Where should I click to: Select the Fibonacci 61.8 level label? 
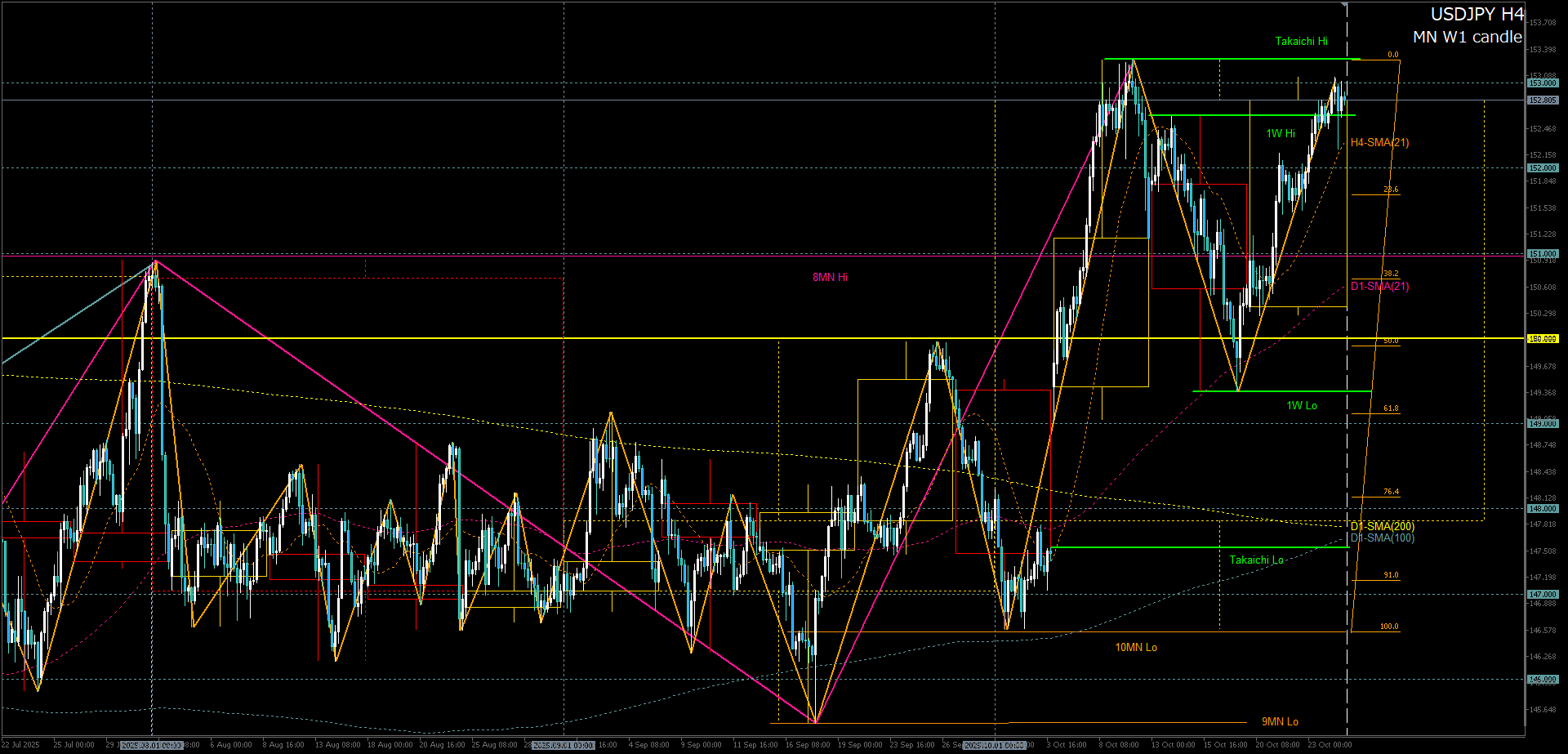(1391, 408)
